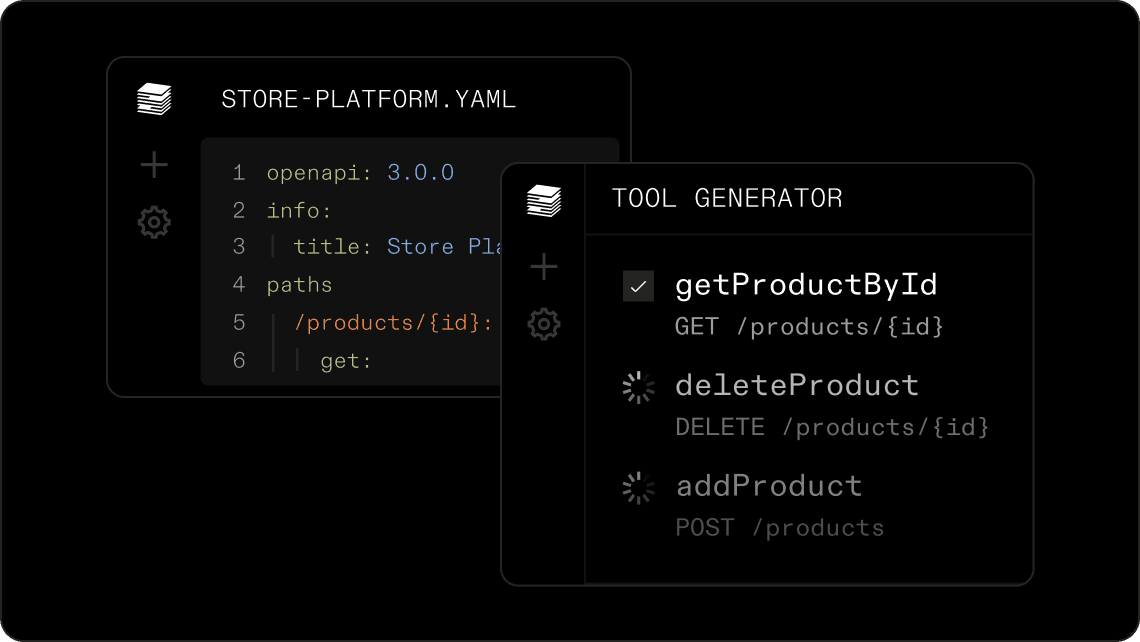
Task: Click the stack logo in the Tool Generator panel
Action: click(544, 201)
